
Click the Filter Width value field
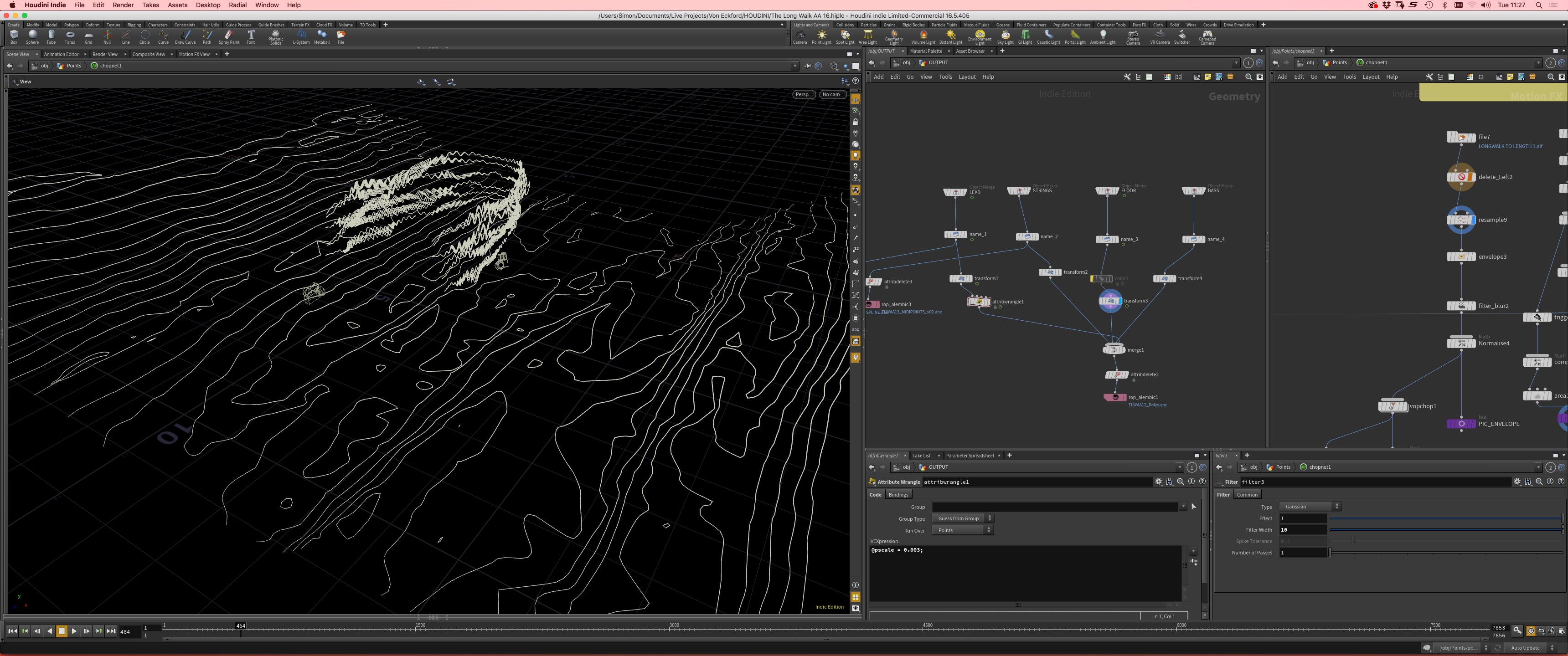1303,530
